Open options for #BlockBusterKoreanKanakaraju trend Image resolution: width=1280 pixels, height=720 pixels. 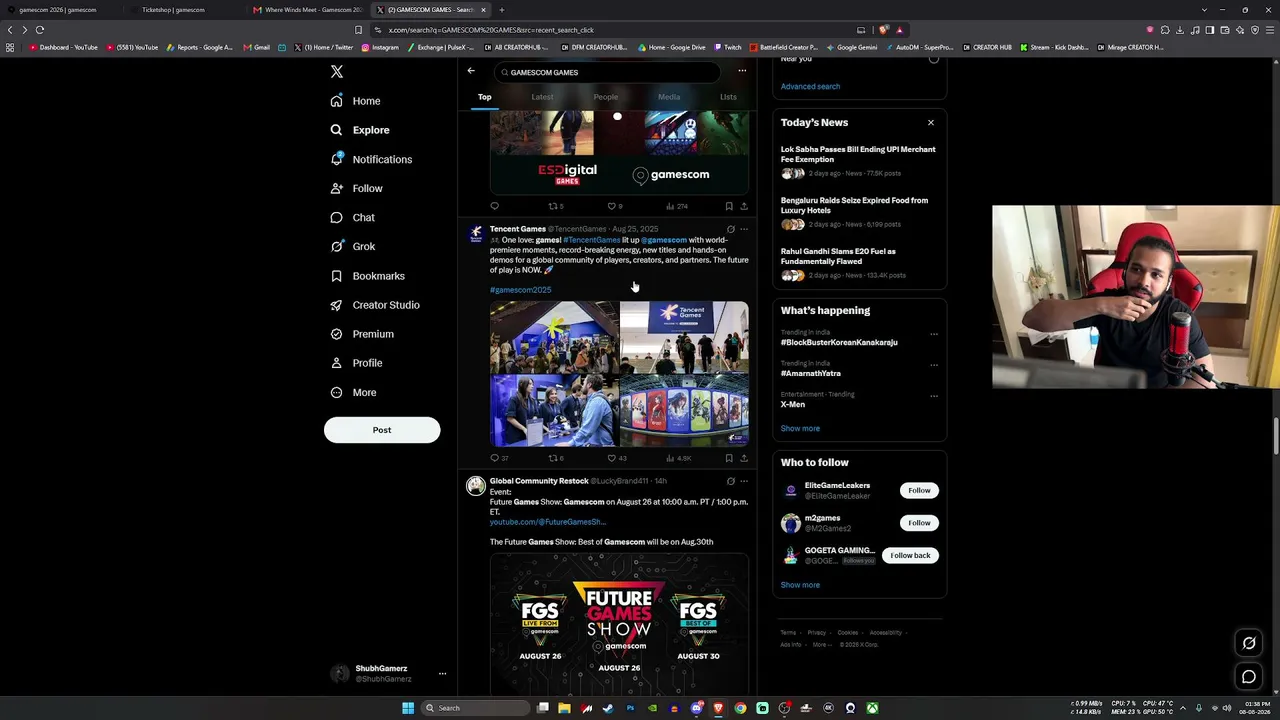[934, 334]
